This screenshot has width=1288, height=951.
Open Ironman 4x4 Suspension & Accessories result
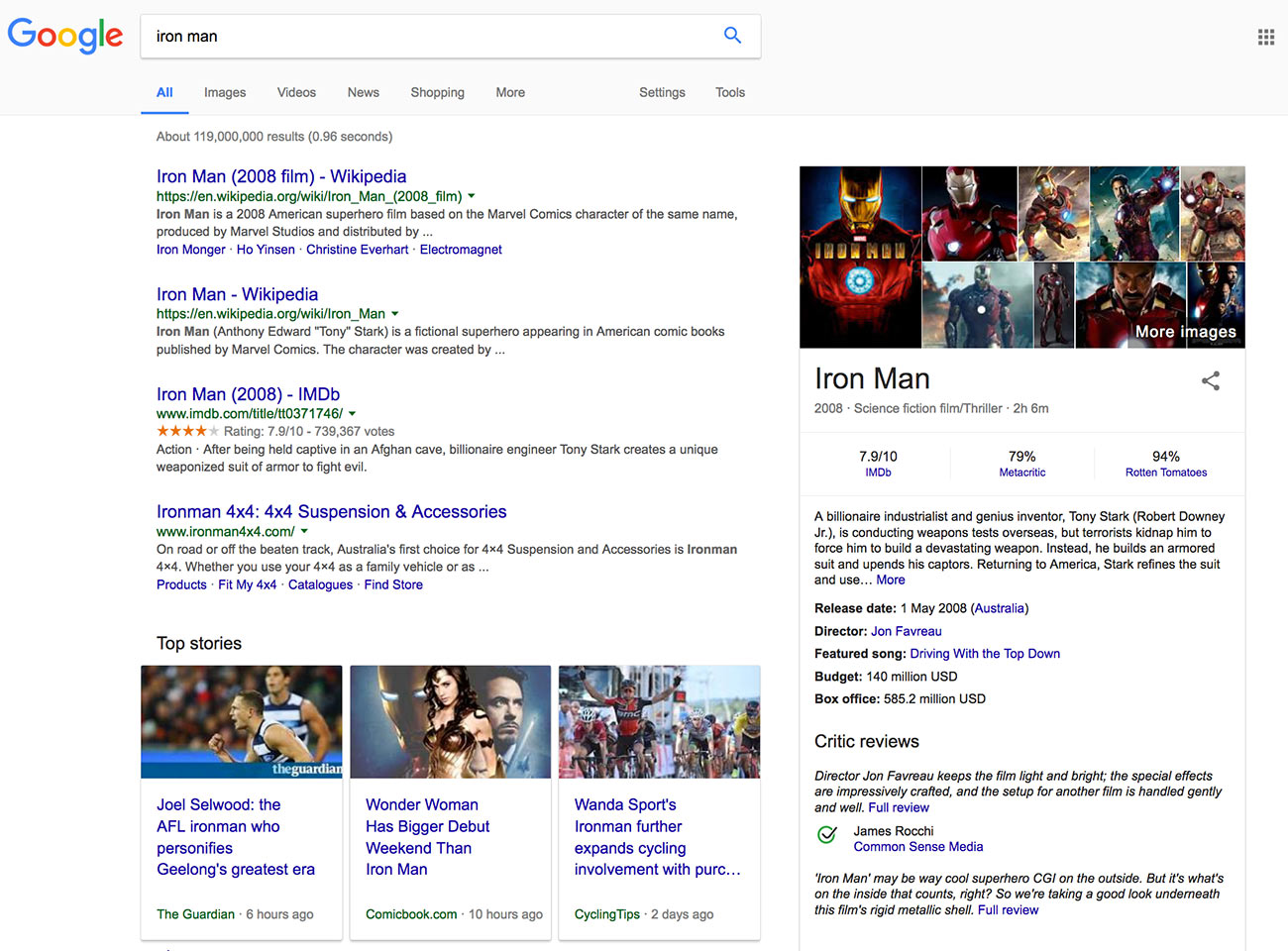[331, 512]
